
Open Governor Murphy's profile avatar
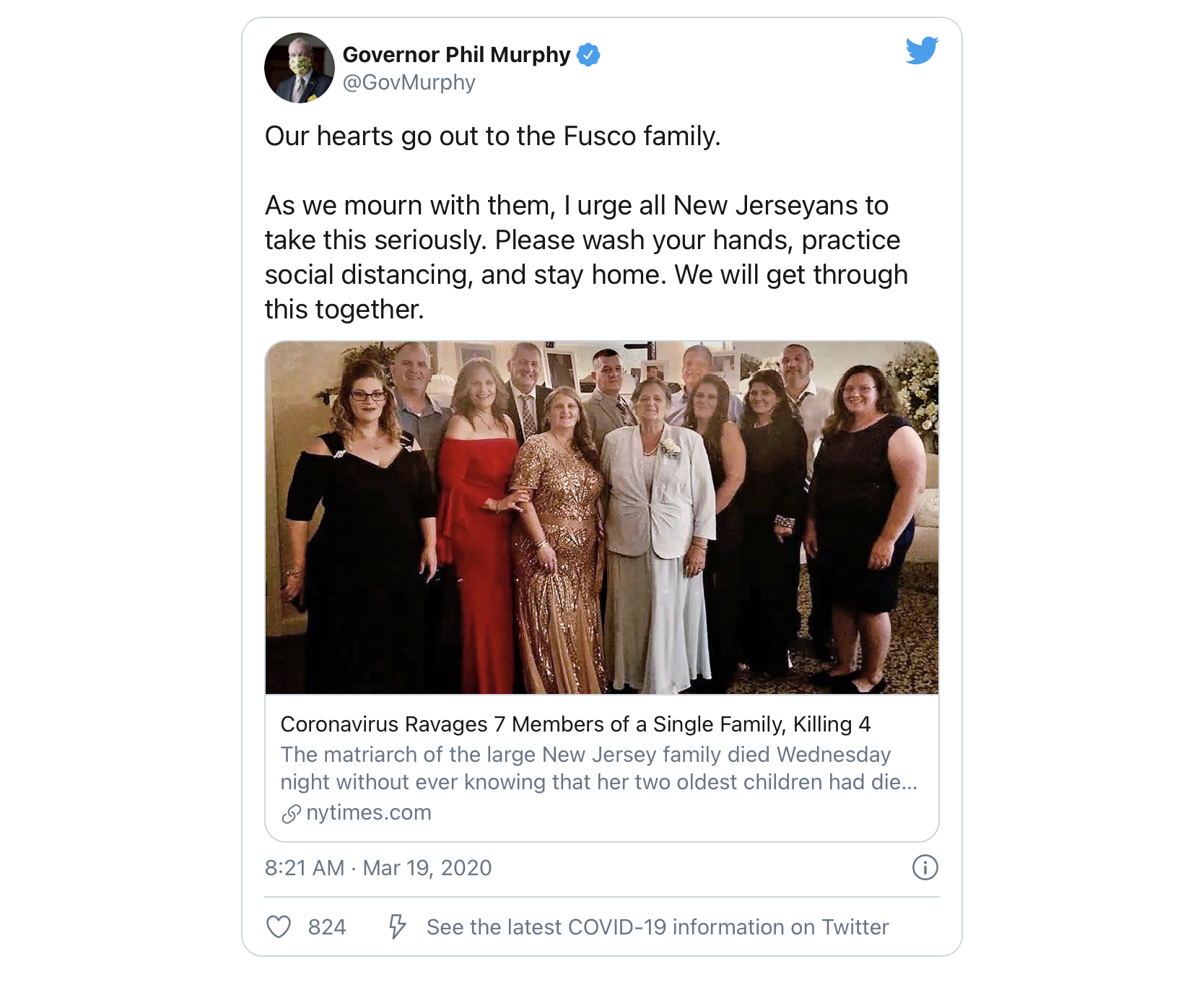(x=300, y=68)
